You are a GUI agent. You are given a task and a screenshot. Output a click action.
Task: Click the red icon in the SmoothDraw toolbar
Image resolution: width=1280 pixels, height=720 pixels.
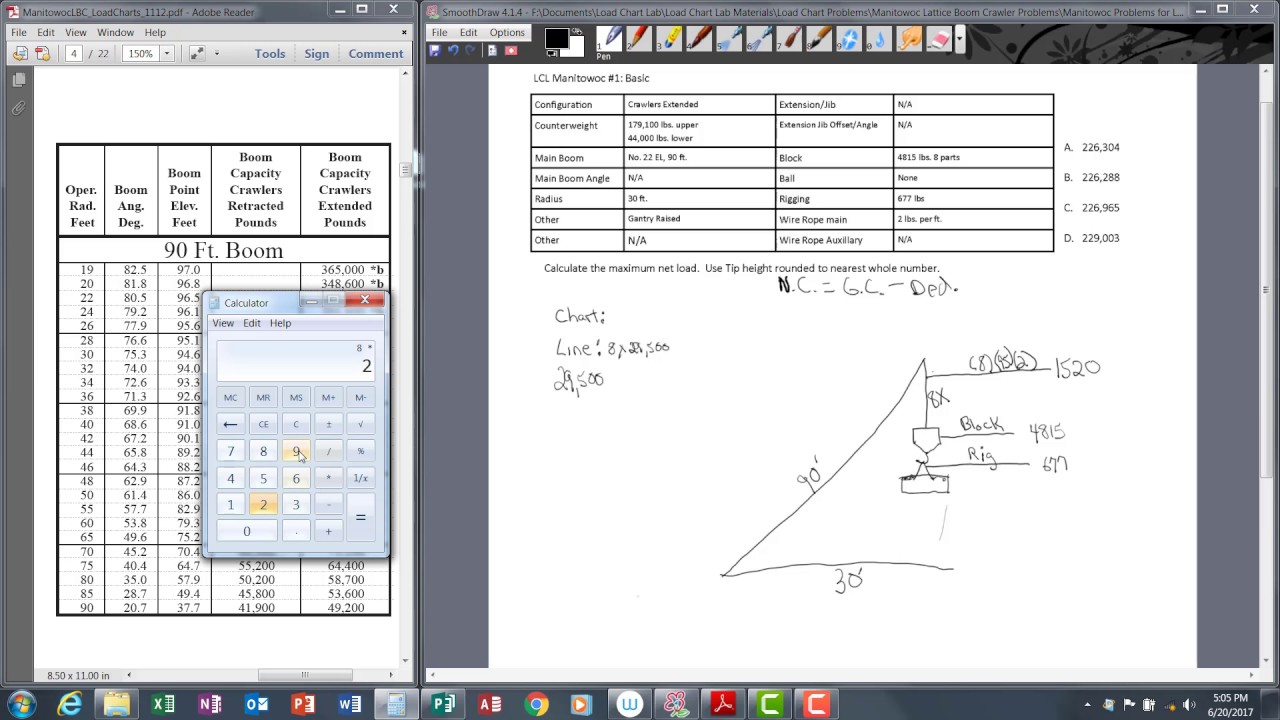[x=511, y=50]
